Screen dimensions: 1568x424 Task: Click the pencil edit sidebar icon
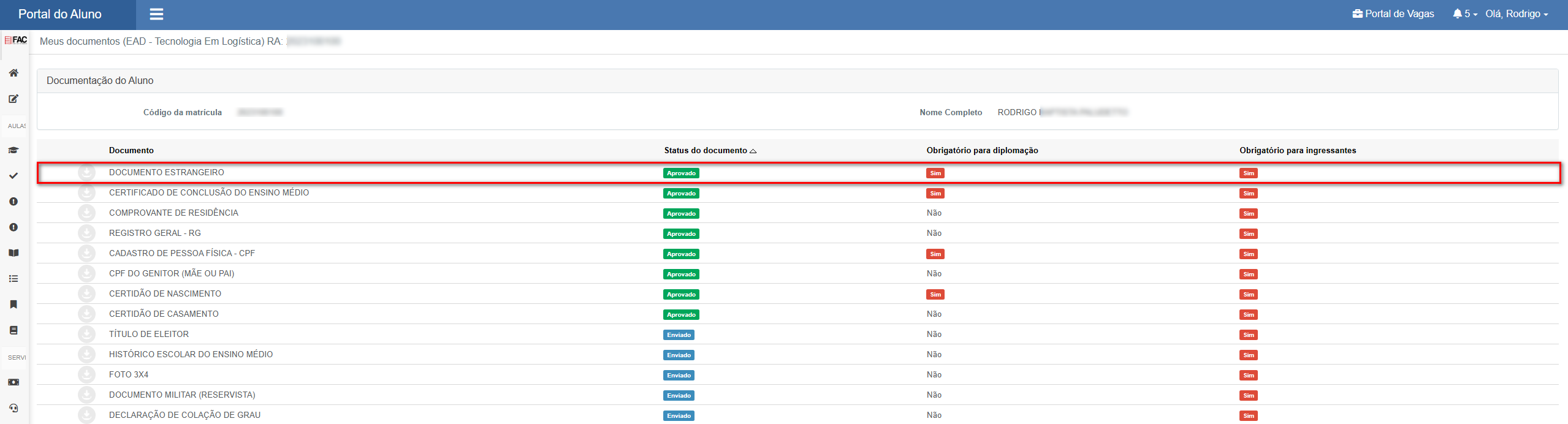coord(13,99)
